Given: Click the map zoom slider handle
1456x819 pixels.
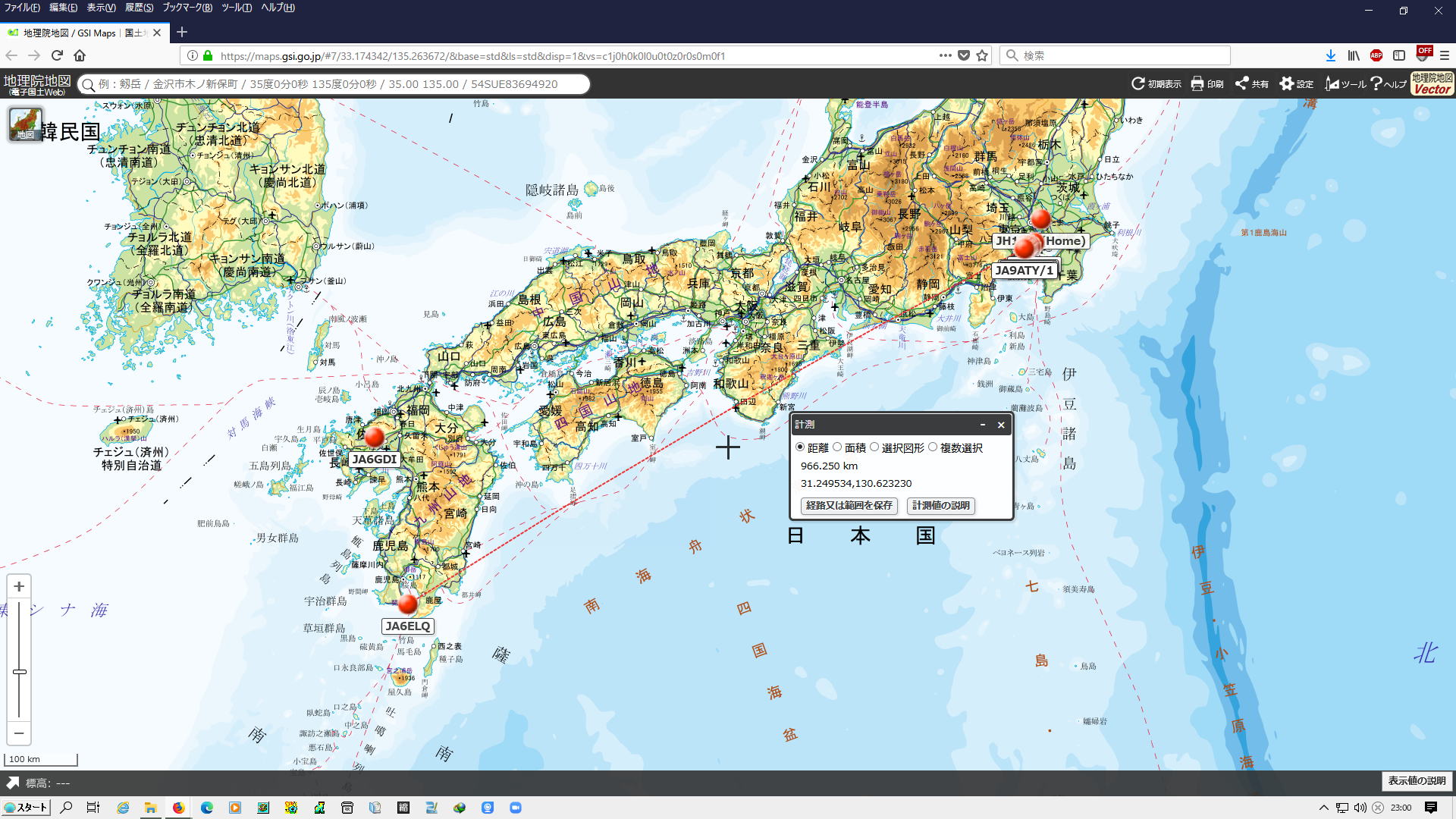Looking at the screenshot, I should pos(20,672).
